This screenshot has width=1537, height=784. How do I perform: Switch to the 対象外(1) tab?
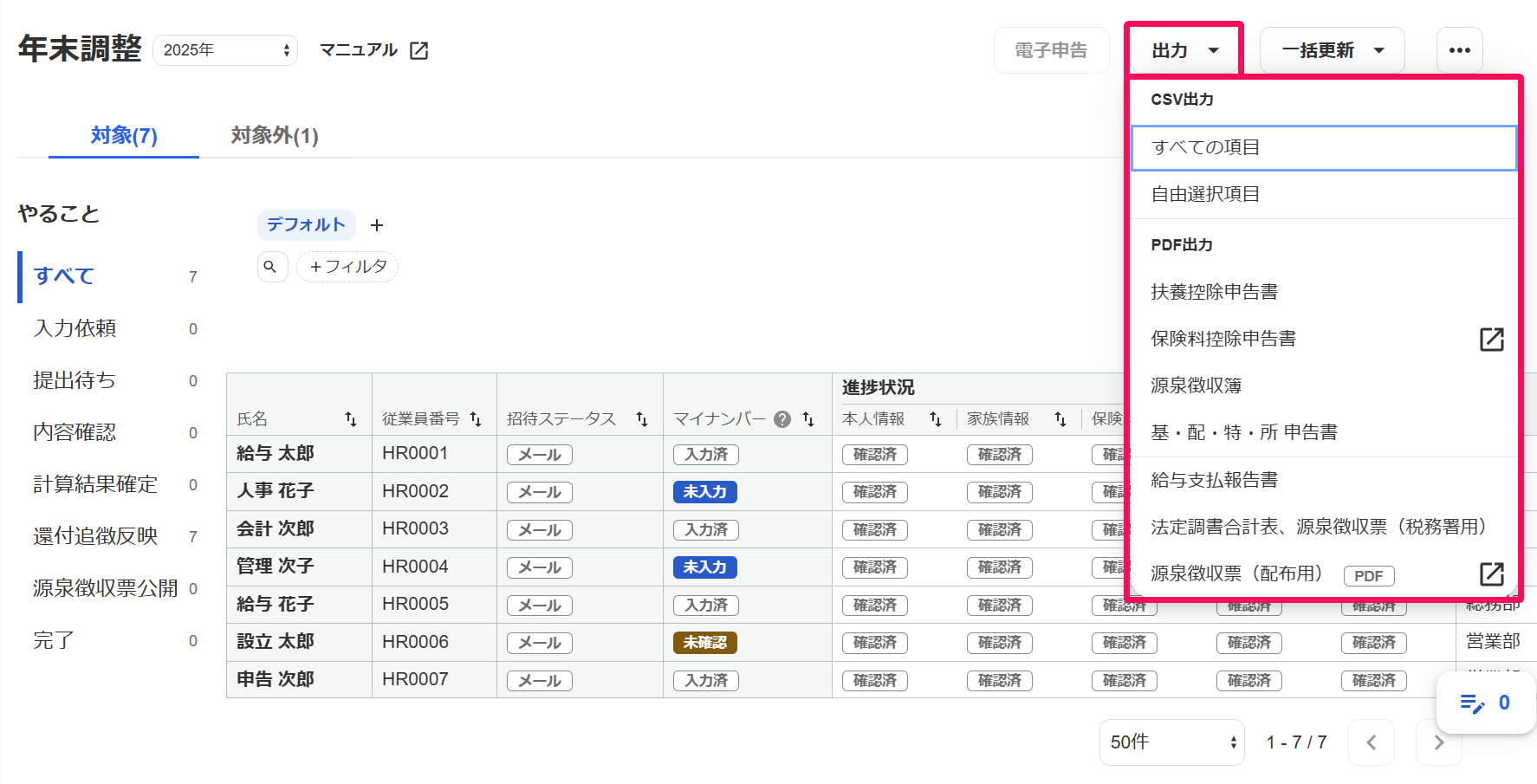point(275,136)
